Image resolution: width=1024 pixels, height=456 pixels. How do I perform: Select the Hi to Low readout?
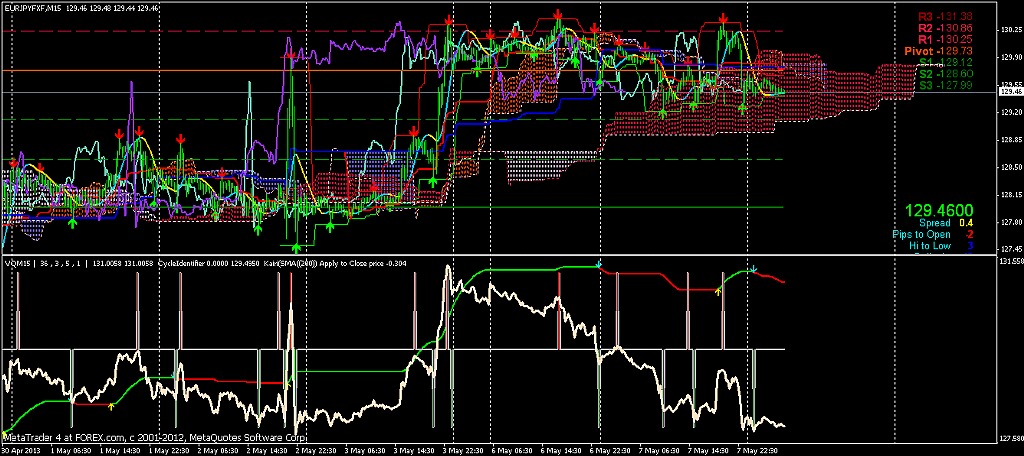[x=941, y=246]
